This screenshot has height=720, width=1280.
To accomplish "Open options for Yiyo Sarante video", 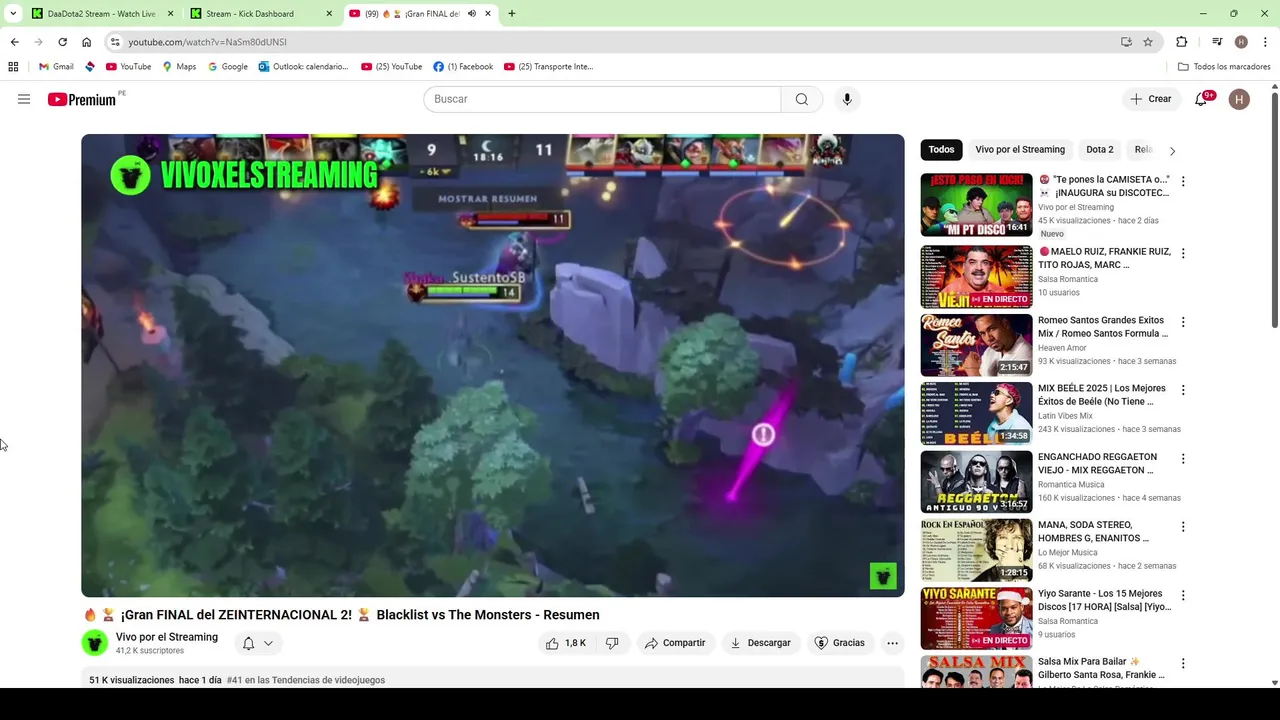I will 1183,595.
